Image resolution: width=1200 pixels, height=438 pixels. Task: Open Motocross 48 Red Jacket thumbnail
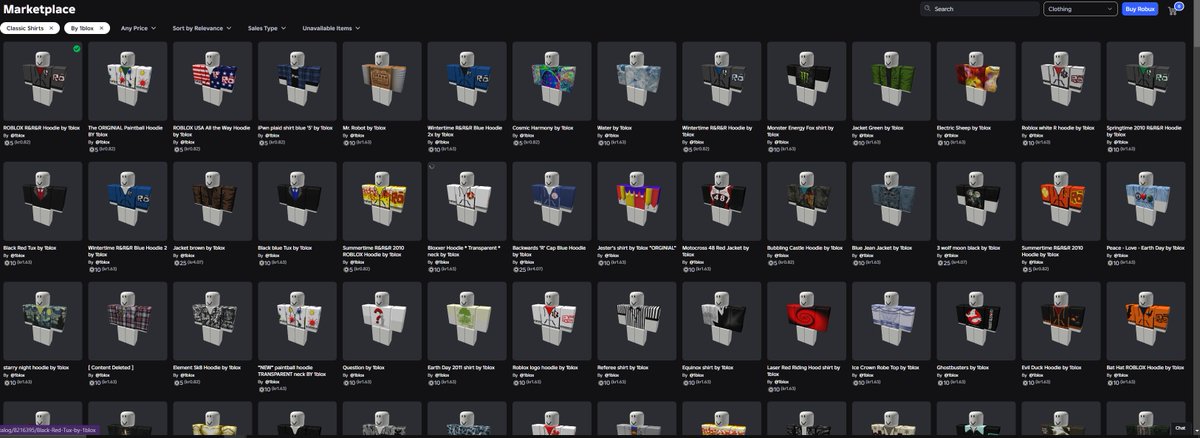coord(722,202)
